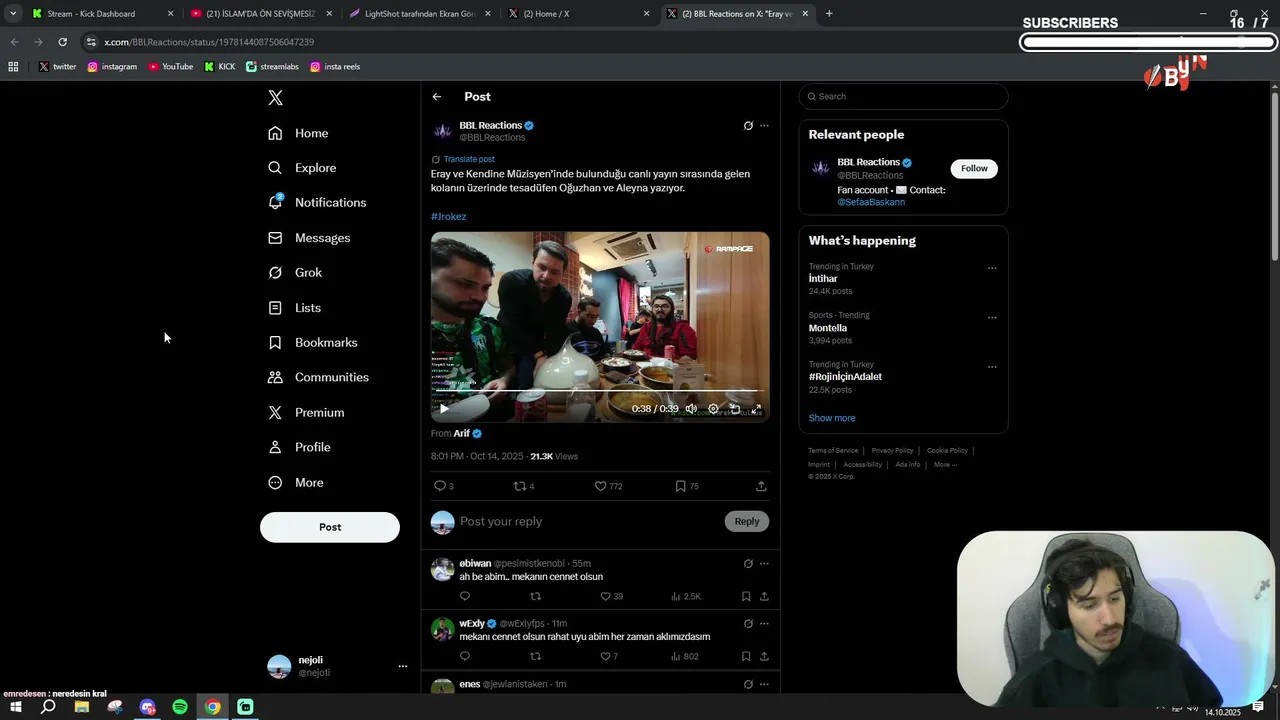Switch to Stream - Kick Dashboard tab
The image size is (1280, 720).
pyautogui.click(x=102, y=14)
